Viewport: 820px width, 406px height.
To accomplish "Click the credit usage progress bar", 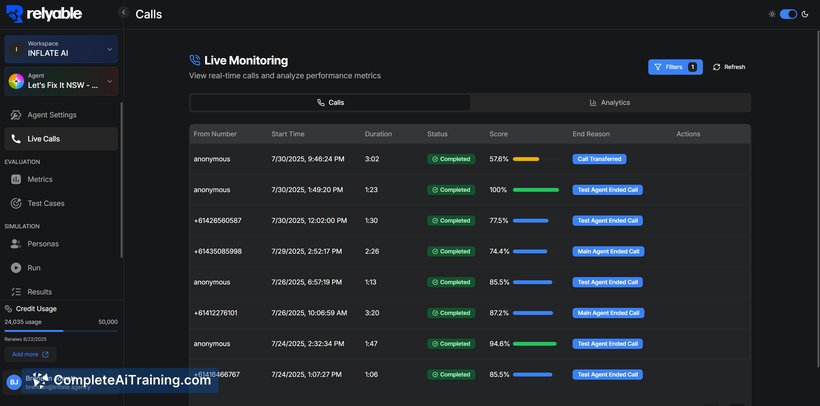I will [x=61, y=331].
